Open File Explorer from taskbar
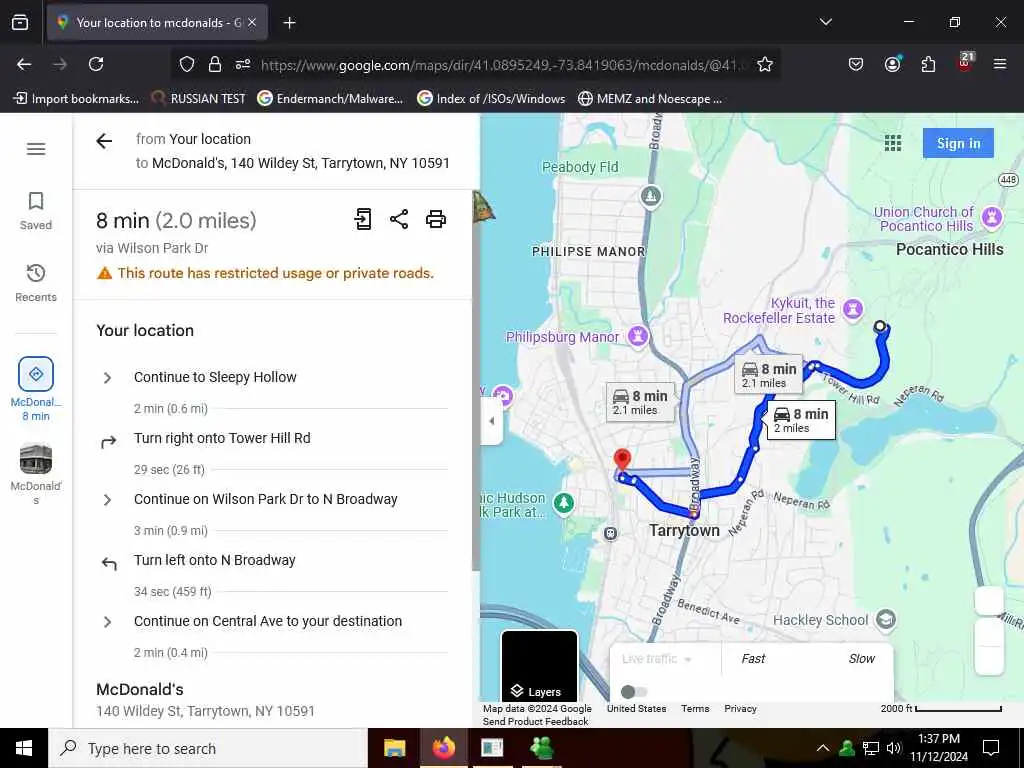The height and width of the screenshot is (768, 1024). [394, 748]
